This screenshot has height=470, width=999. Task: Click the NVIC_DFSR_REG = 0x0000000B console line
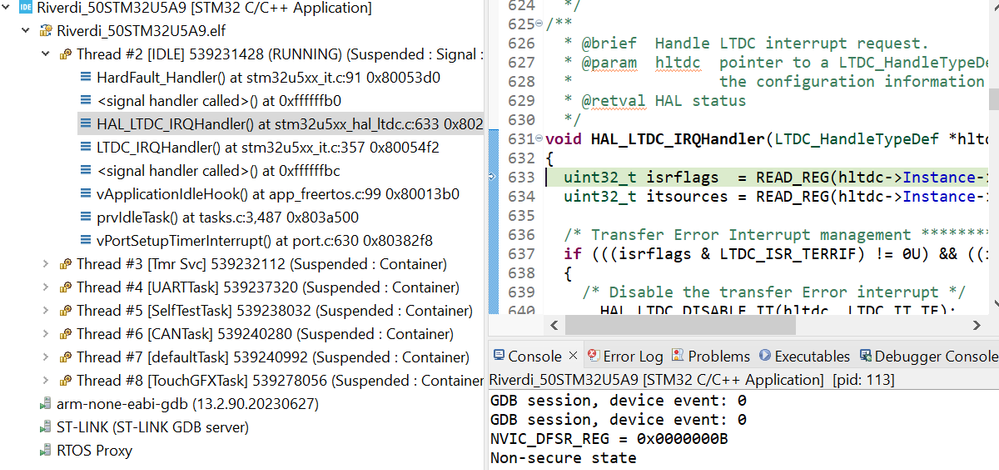[x=609, y=439]
